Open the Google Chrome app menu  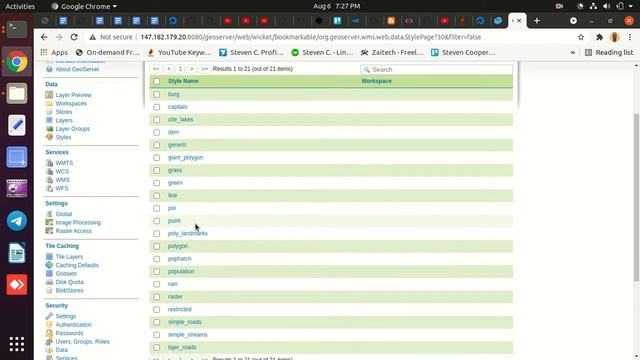point(84,6)
